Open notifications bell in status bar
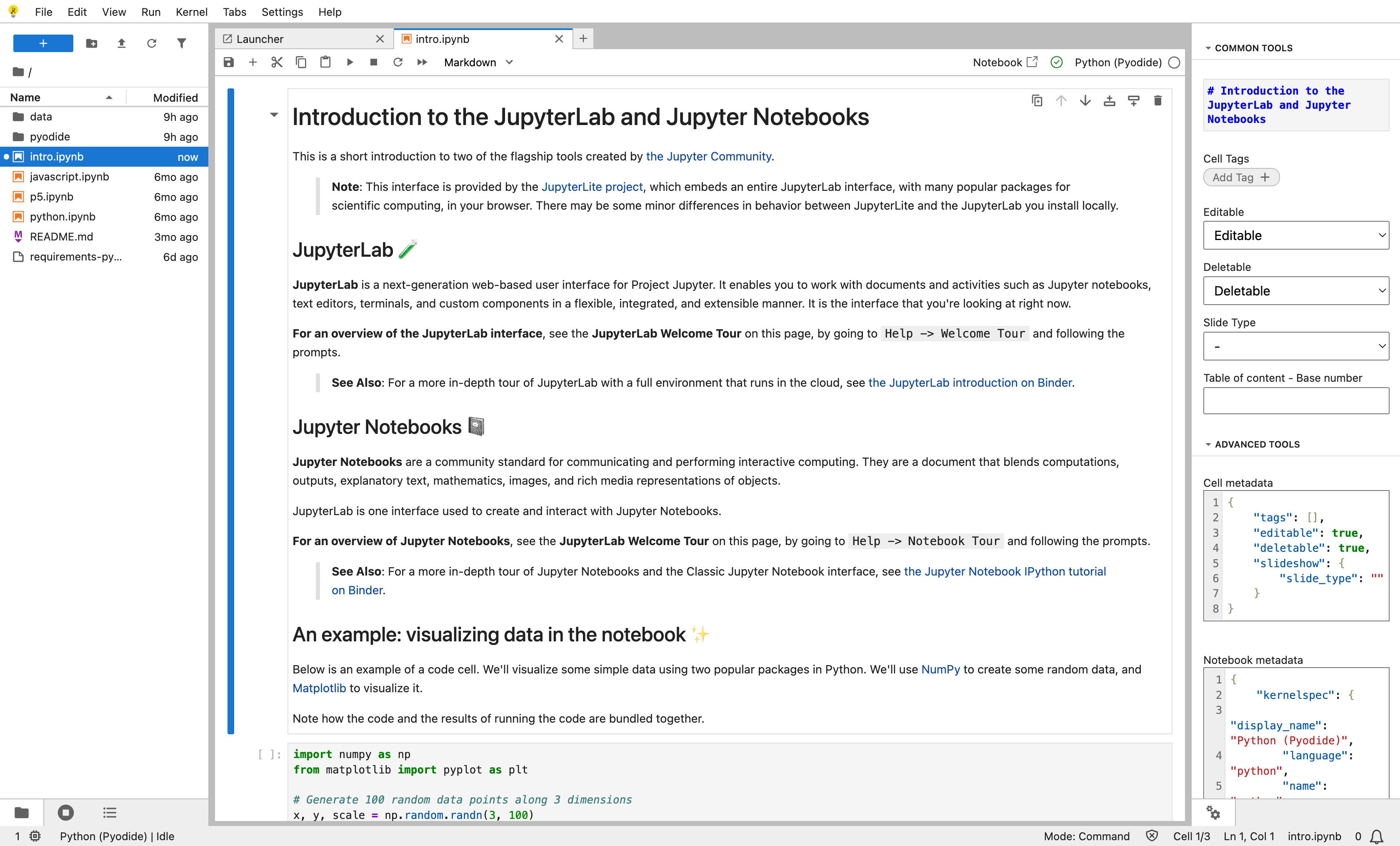Image resolution: width=1400 pixels, height=846 pixels. coord(1377,836)
